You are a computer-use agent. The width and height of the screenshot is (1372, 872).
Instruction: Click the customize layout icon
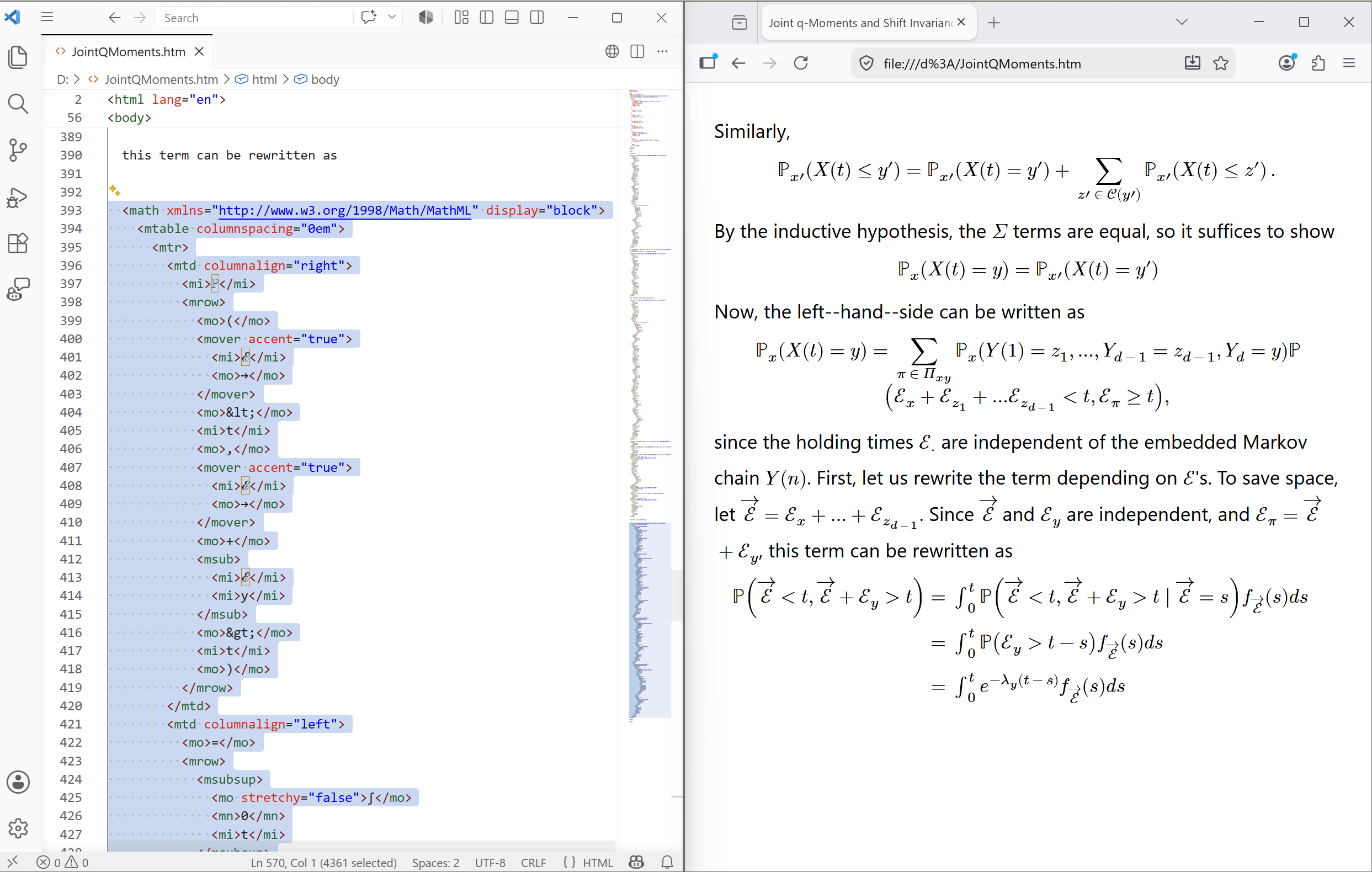461,18
